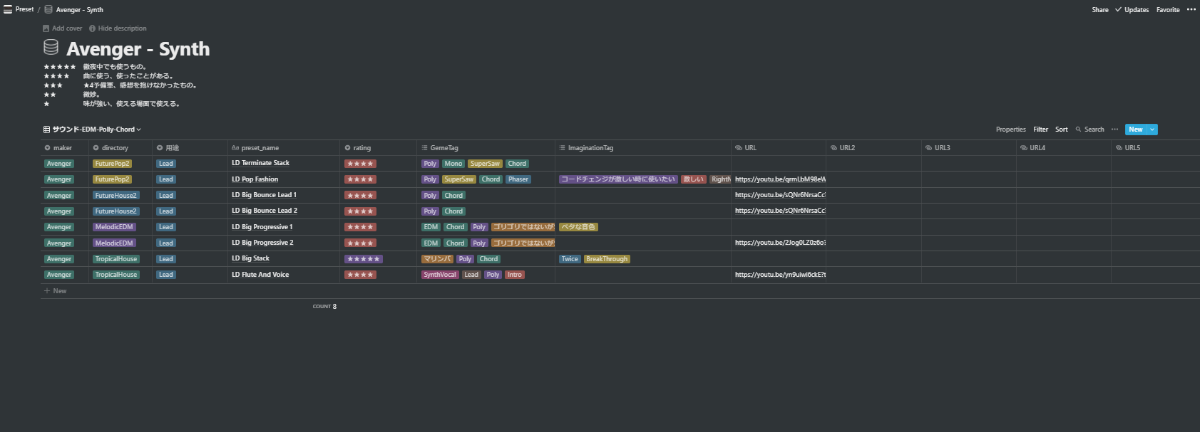This screenshot has height=432, width=1200.
Task: Open the URL4 column header
Action: point(1063,147)
